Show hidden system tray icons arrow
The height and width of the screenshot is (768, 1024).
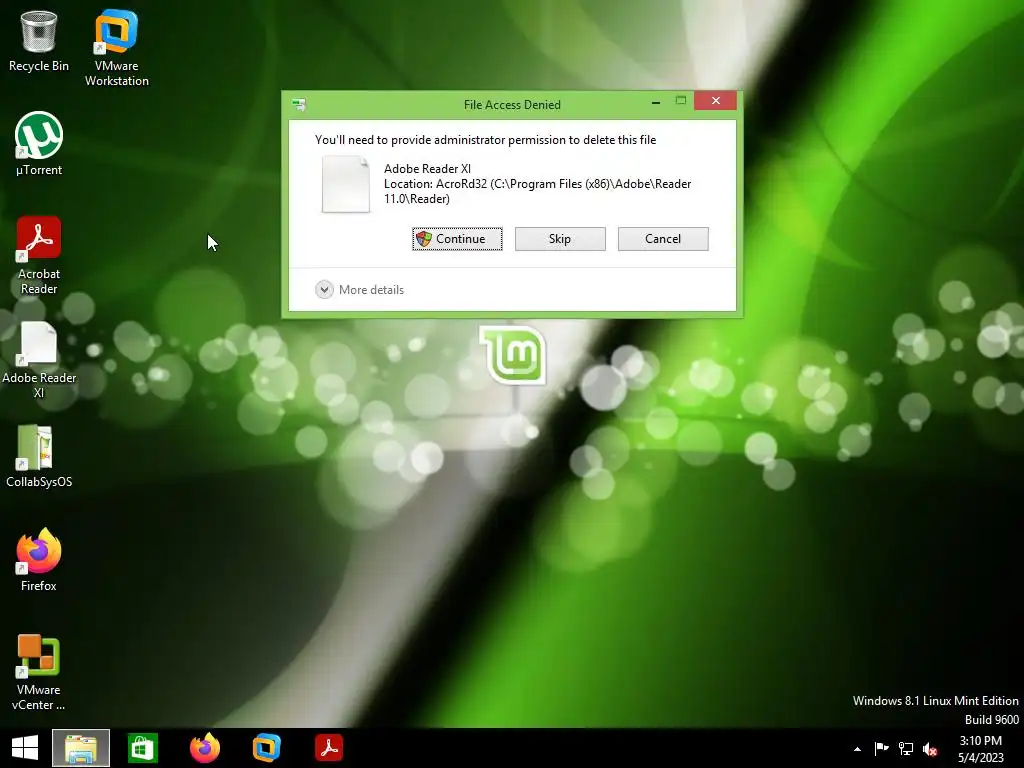coord(857,749)
